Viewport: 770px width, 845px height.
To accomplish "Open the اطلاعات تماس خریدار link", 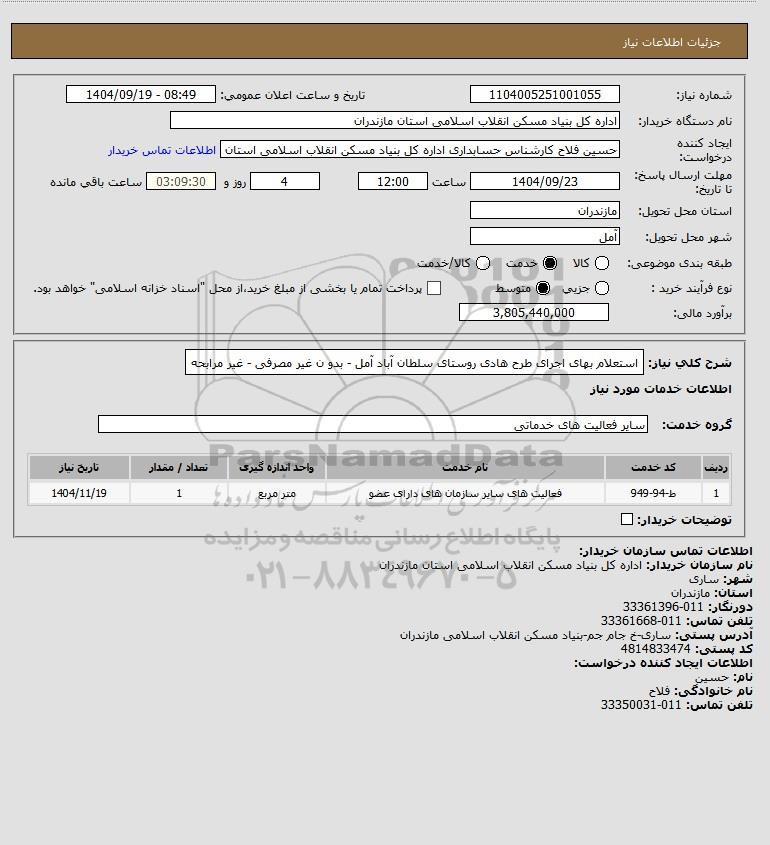I will [162, 150].
